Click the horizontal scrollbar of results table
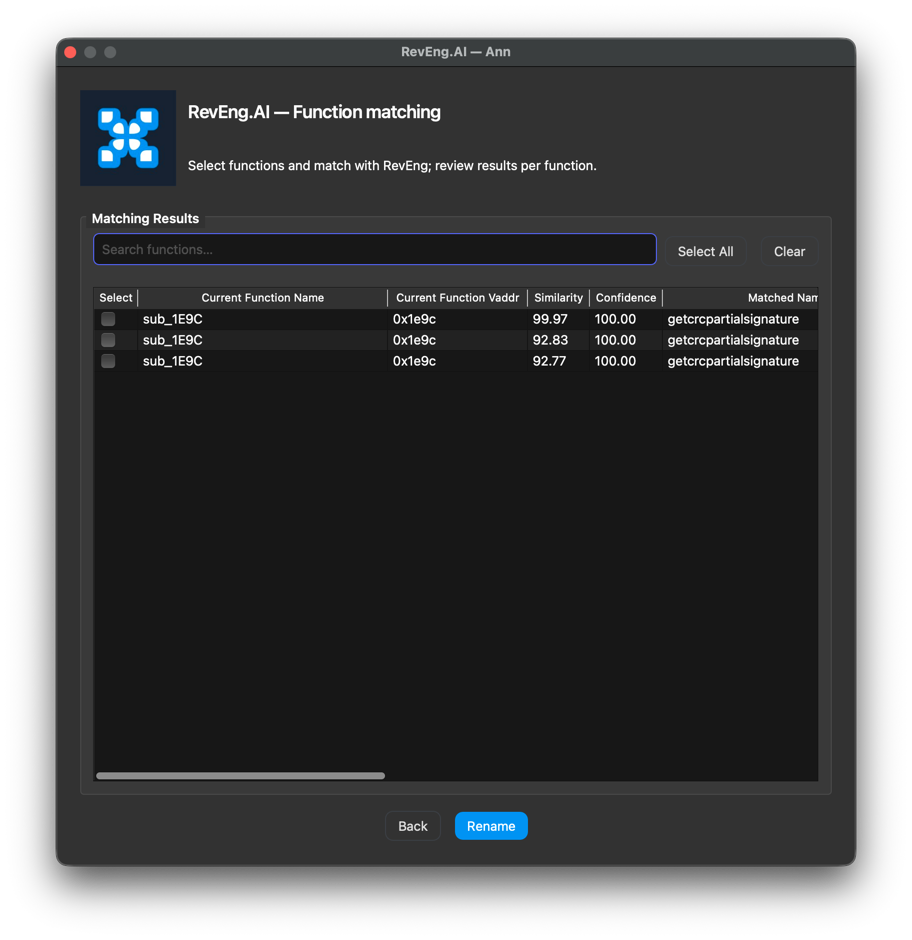The image size is (912, 940). [240, 776]
